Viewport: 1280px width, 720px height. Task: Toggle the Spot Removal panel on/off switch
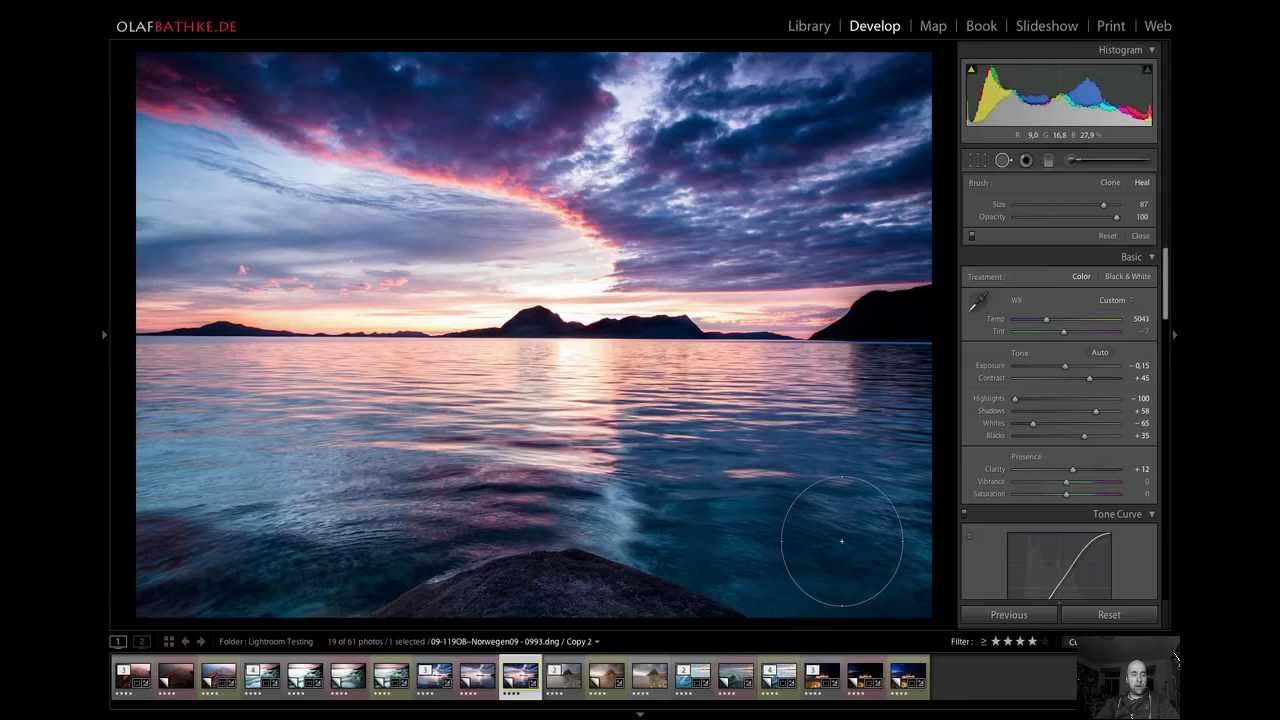click(971, 236)
